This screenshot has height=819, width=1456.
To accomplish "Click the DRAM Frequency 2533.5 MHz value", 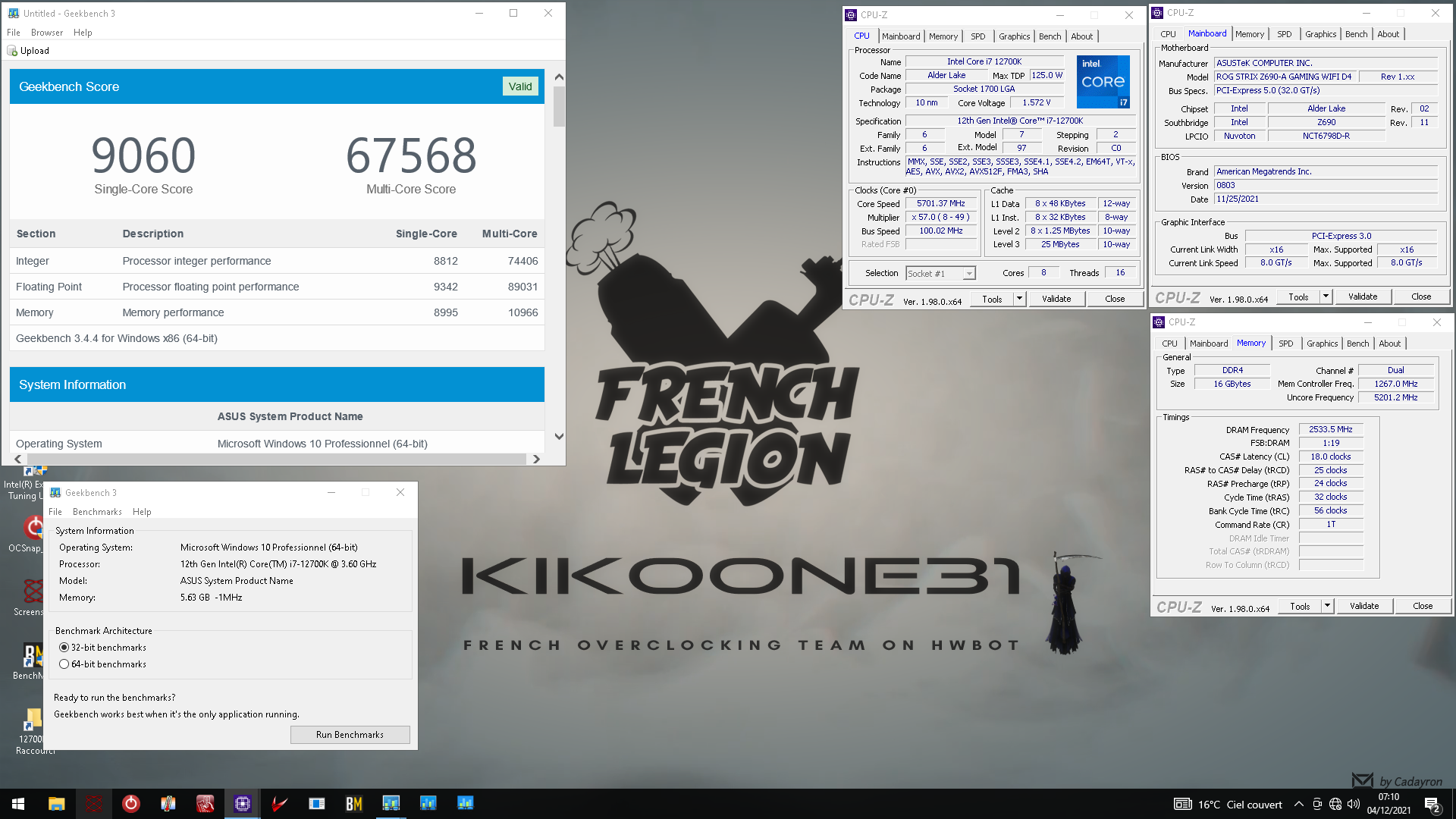I will point(1331,429).
